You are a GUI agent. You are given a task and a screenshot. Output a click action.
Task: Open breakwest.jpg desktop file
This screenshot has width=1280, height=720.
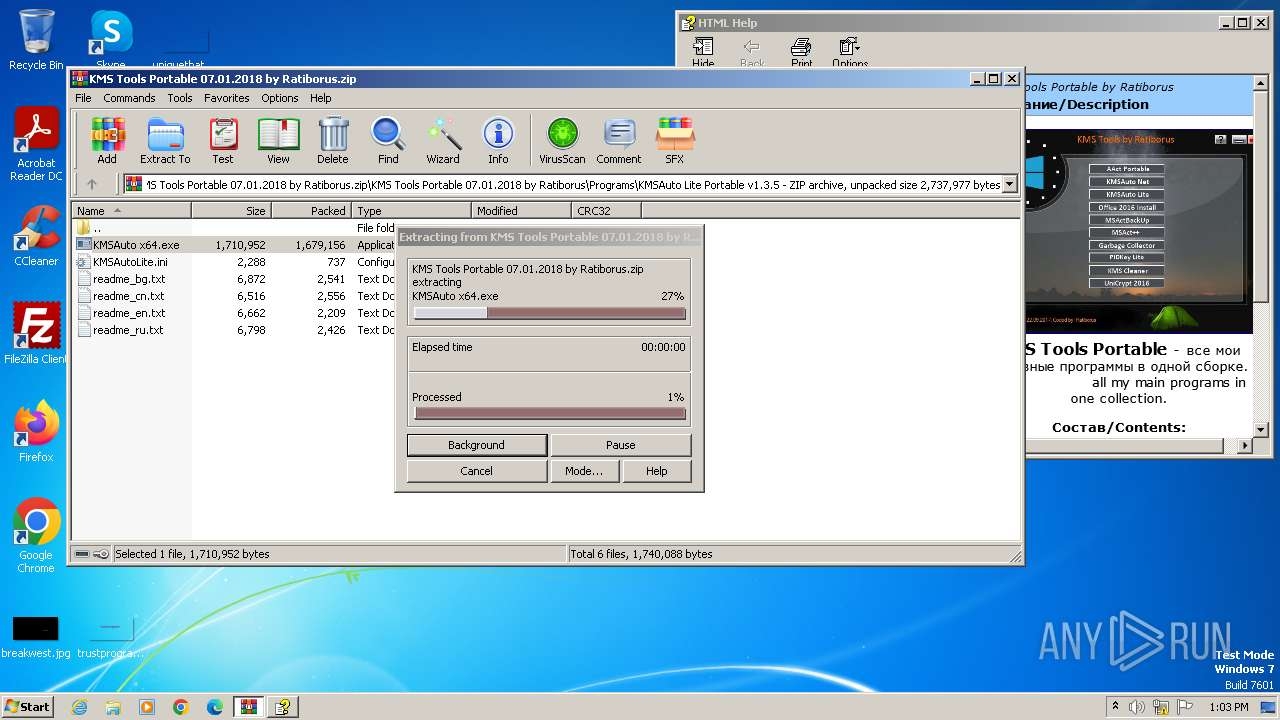point(36,637)
